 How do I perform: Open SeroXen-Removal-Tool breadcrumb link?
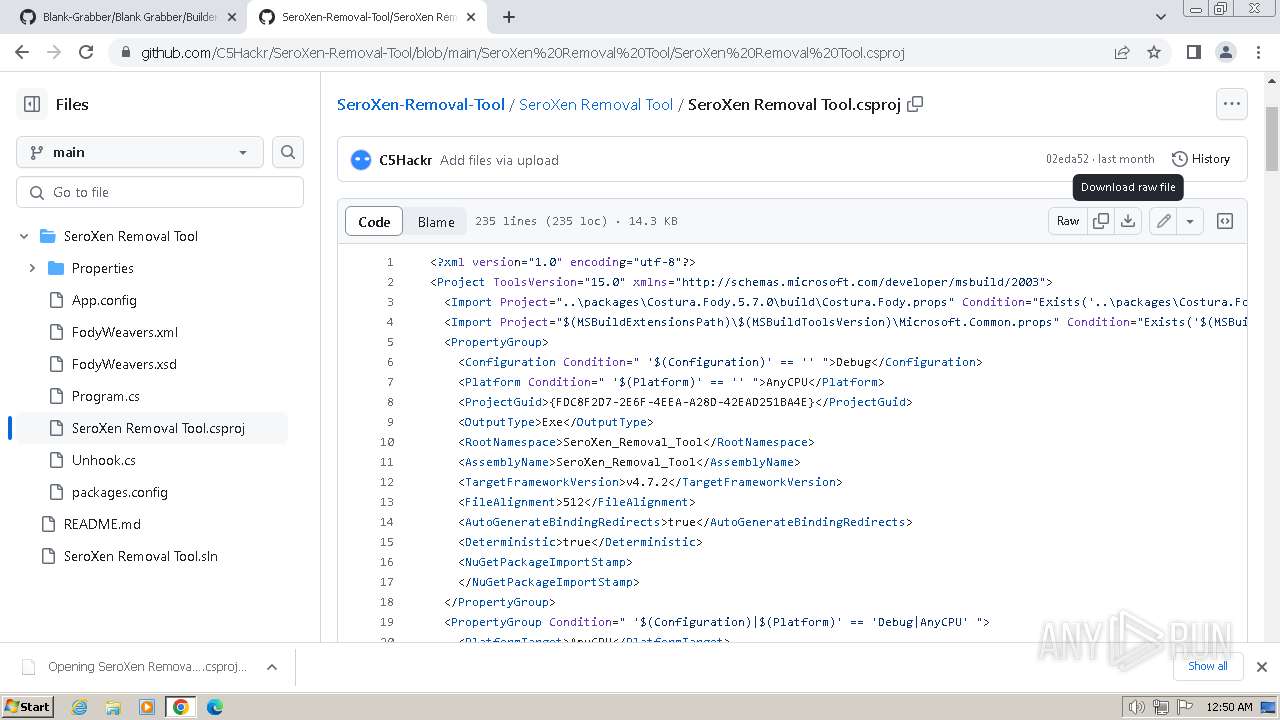(x=421, y=104)
